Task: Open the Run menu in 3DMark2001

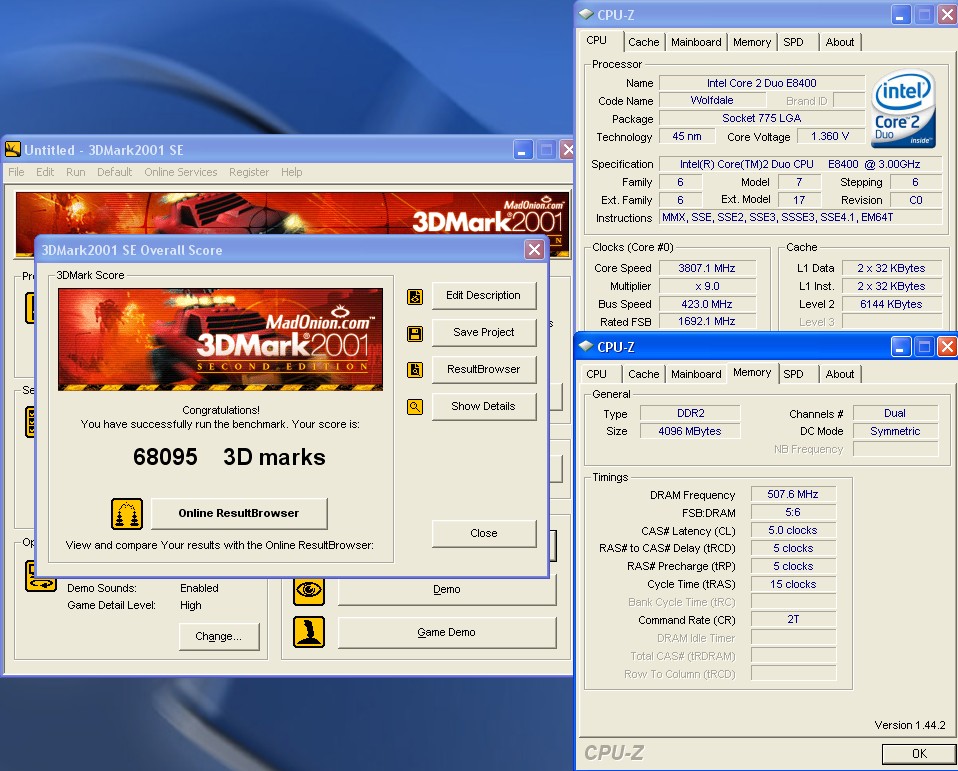Action: tap(76, 172)
